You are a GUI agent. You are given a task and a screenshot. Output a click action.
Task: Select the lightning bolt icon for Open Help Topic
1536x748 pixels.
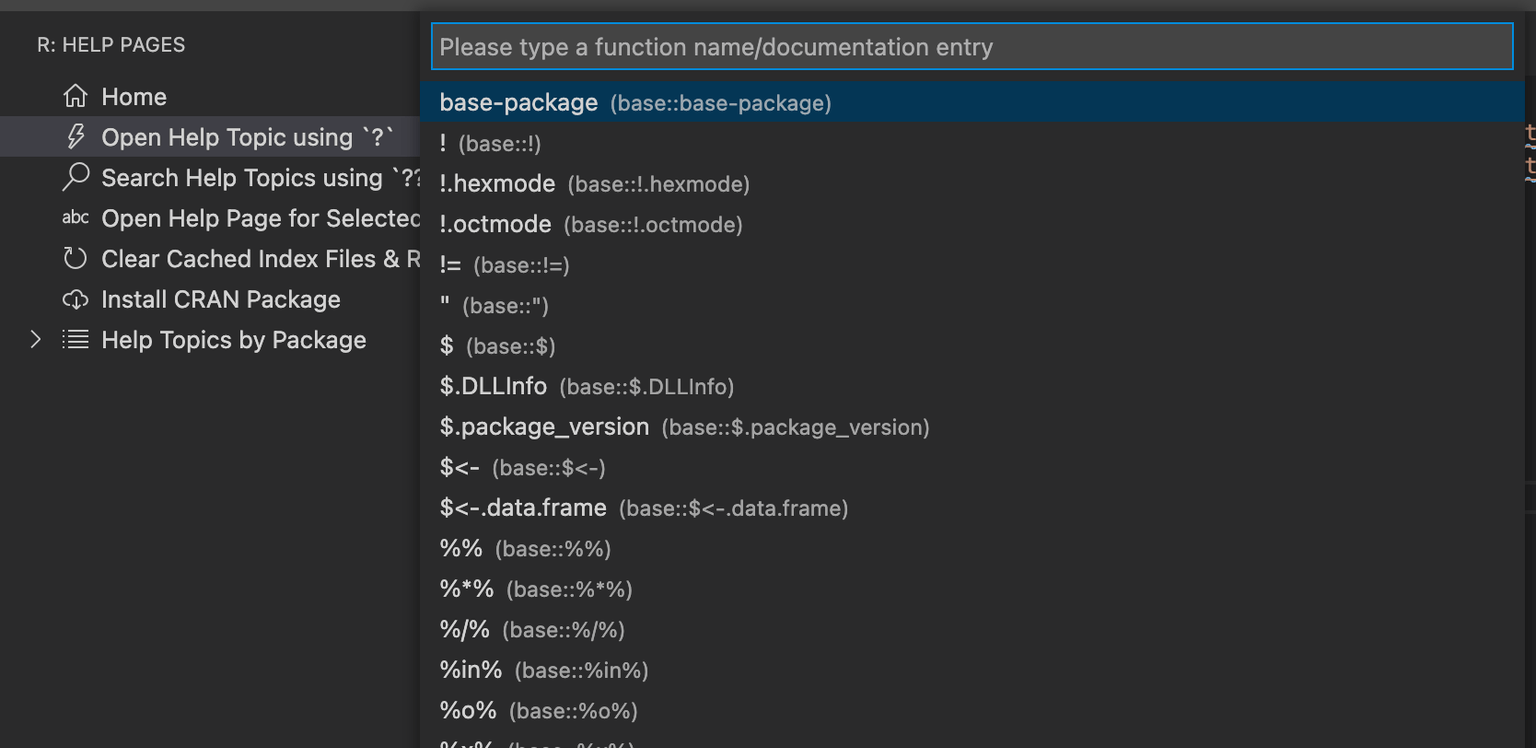(75, 137)
